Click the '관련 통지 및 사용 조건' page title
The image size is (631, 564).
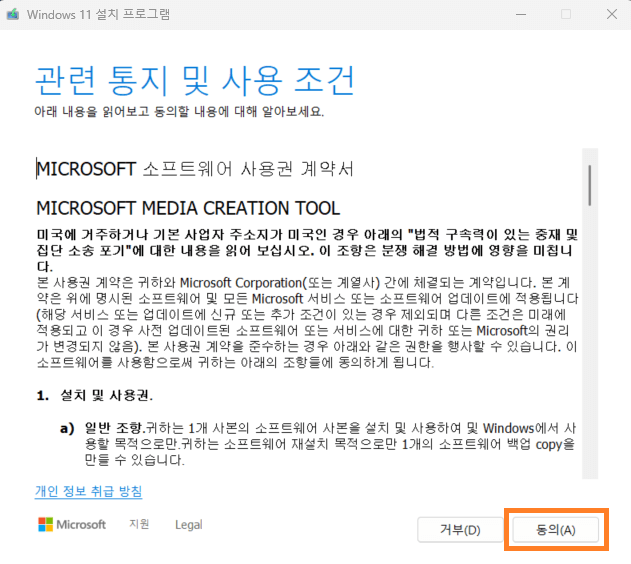[x=195, y=80]
